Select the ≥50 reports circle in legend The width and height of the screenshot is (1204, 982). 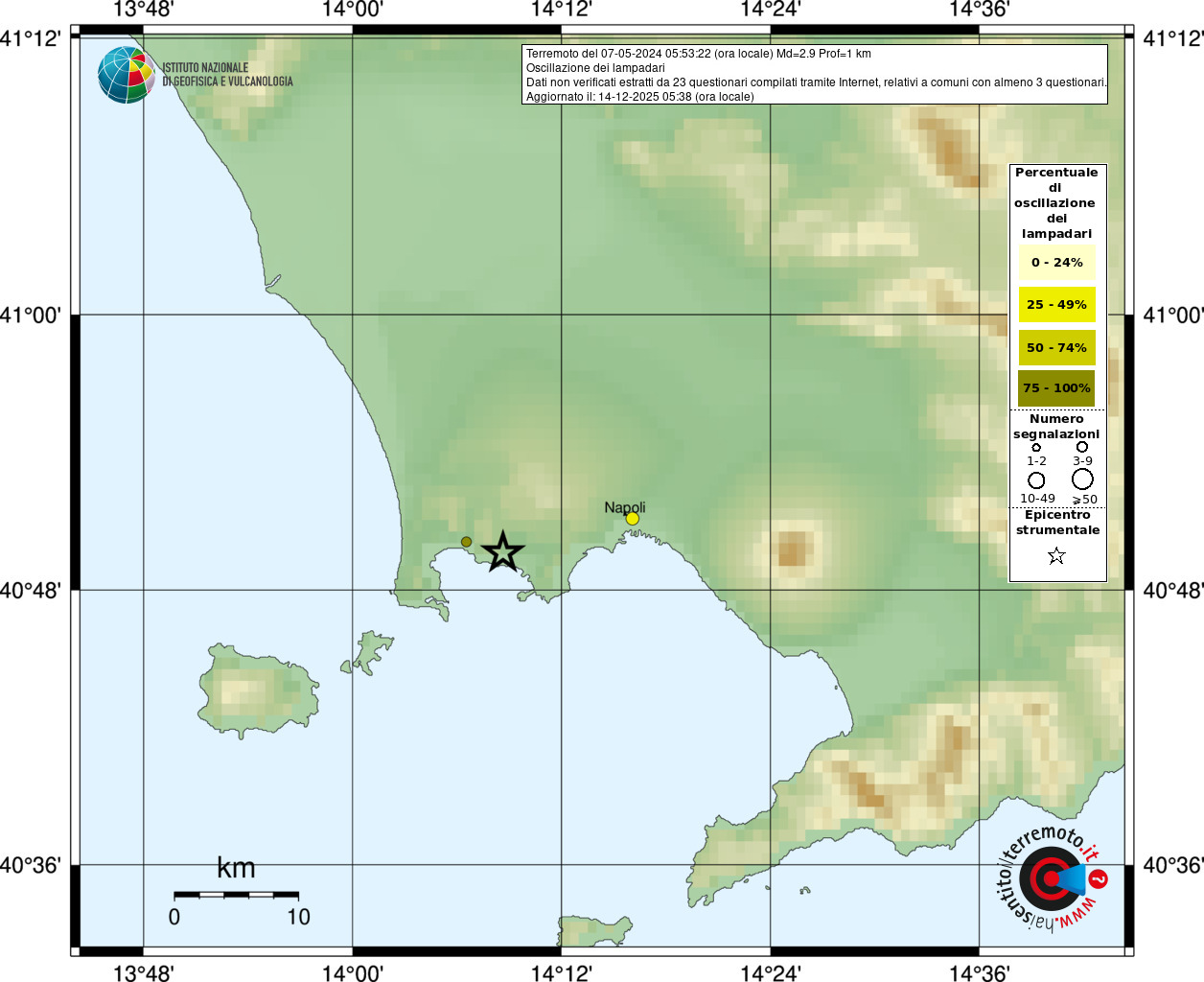coord(1082,479)
